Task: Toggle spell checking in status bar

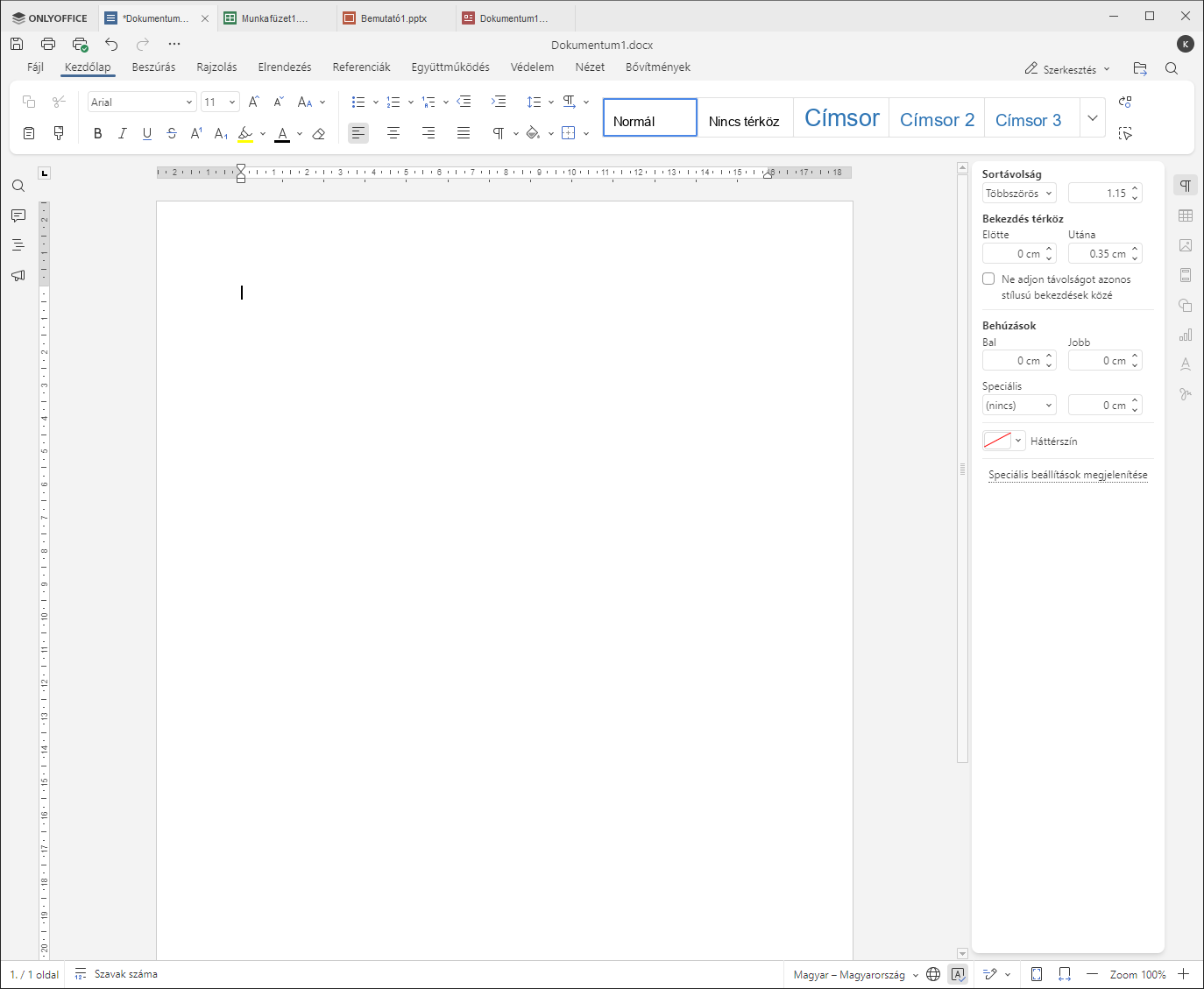Action: [958, 974]
